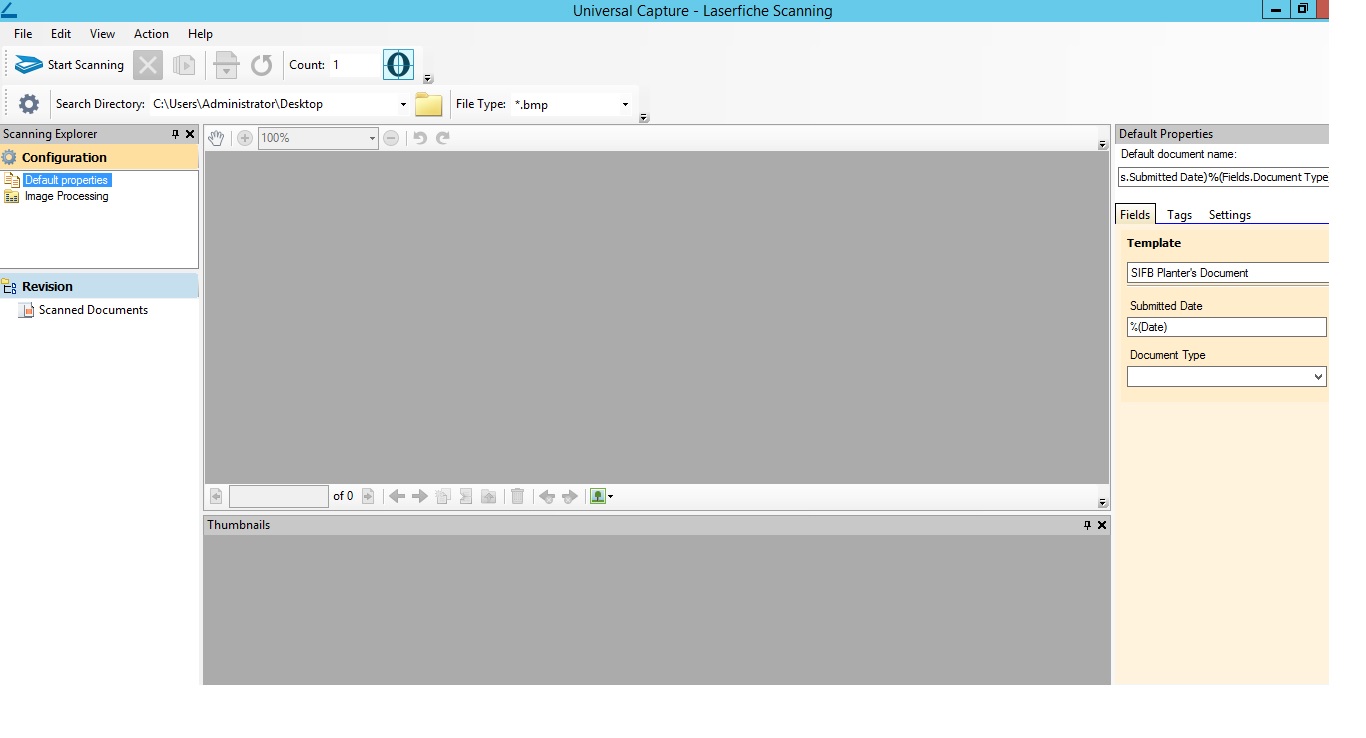Open the Document Type dropdown
This screenshot has width=1366, height=738.
point(1319,377)
